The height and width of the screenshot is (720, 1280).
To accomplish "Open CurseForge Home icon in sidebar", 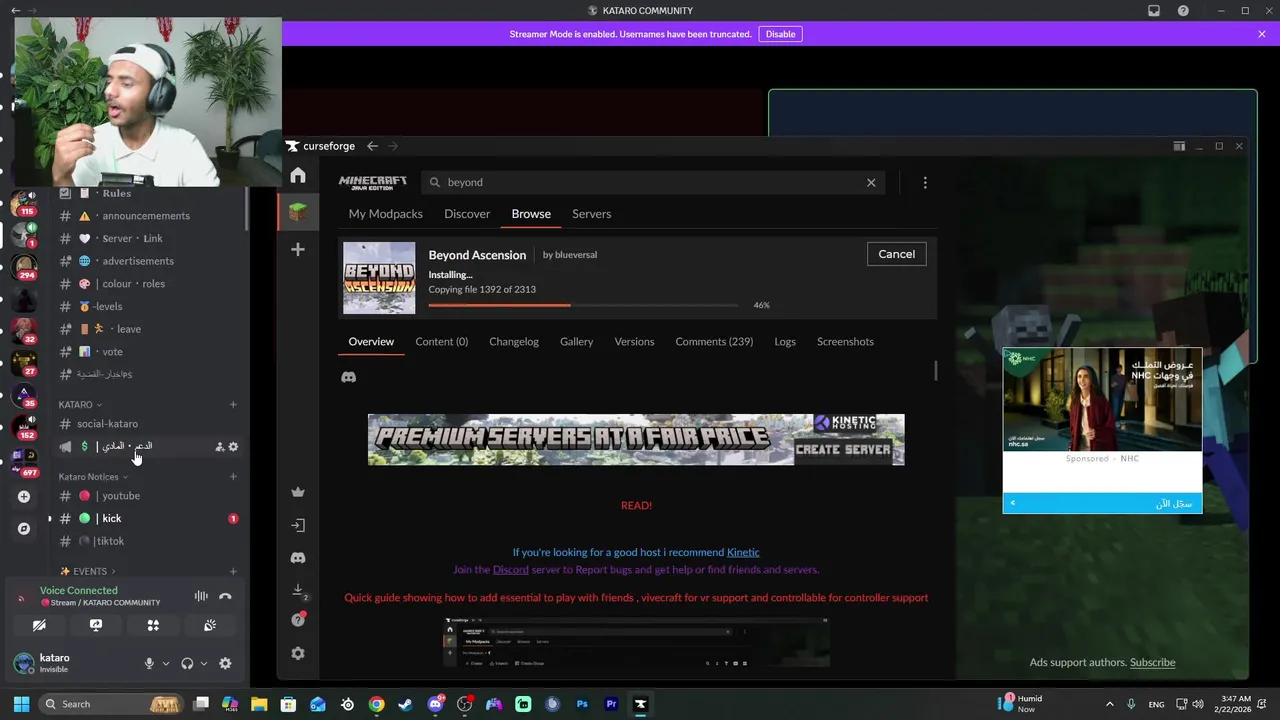I will click(x=298, y=175).
